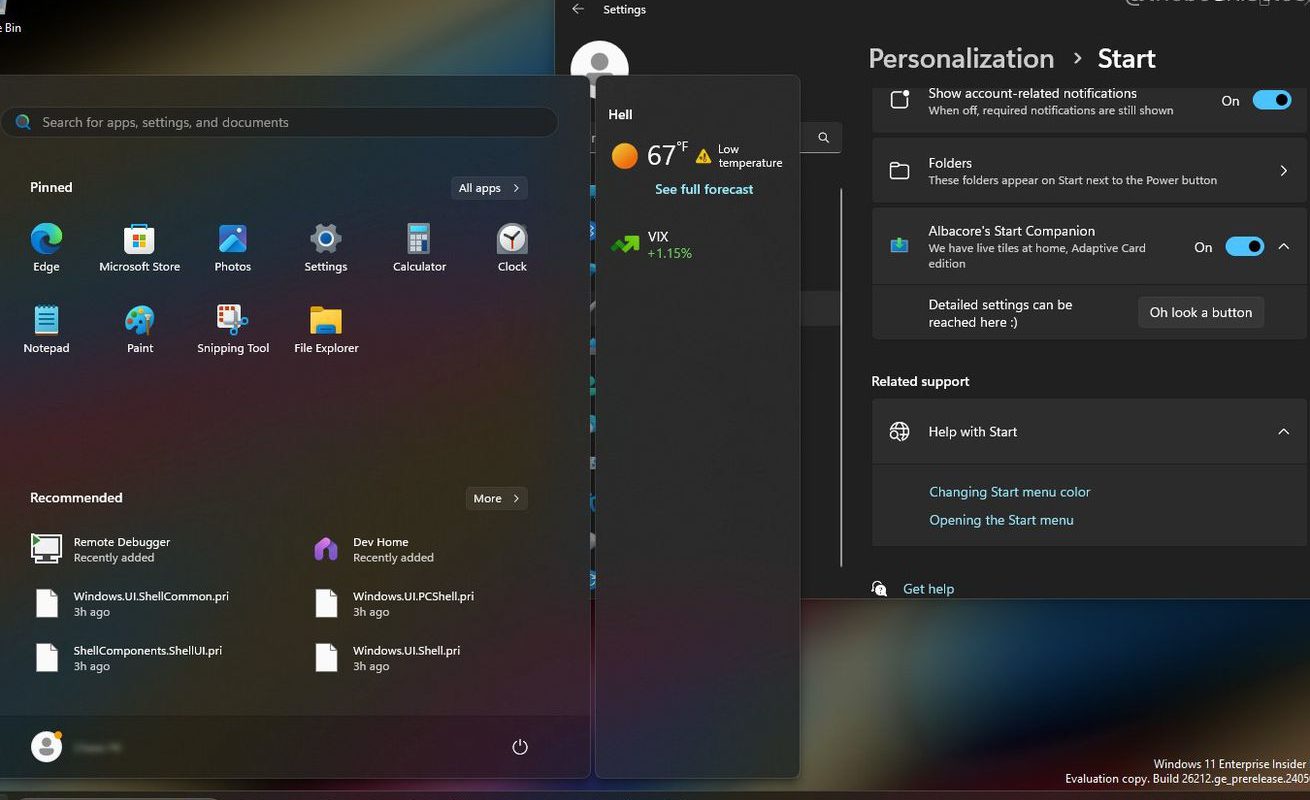Open Notepad from pinned apps
This screenshot has width=1310, height=800.
tap(46, 330)
